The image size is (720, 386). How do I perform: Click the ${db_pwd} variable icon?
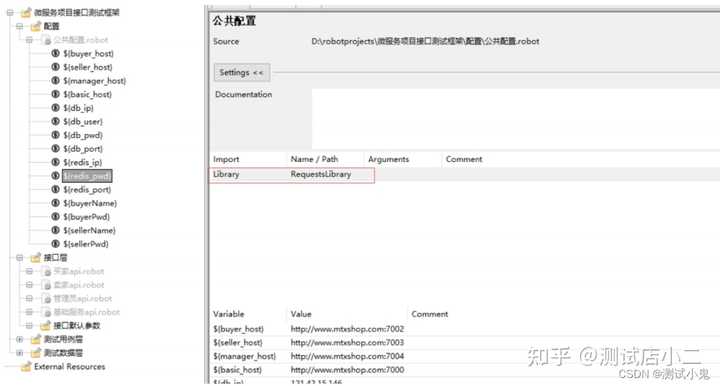(x=56, y=135)
